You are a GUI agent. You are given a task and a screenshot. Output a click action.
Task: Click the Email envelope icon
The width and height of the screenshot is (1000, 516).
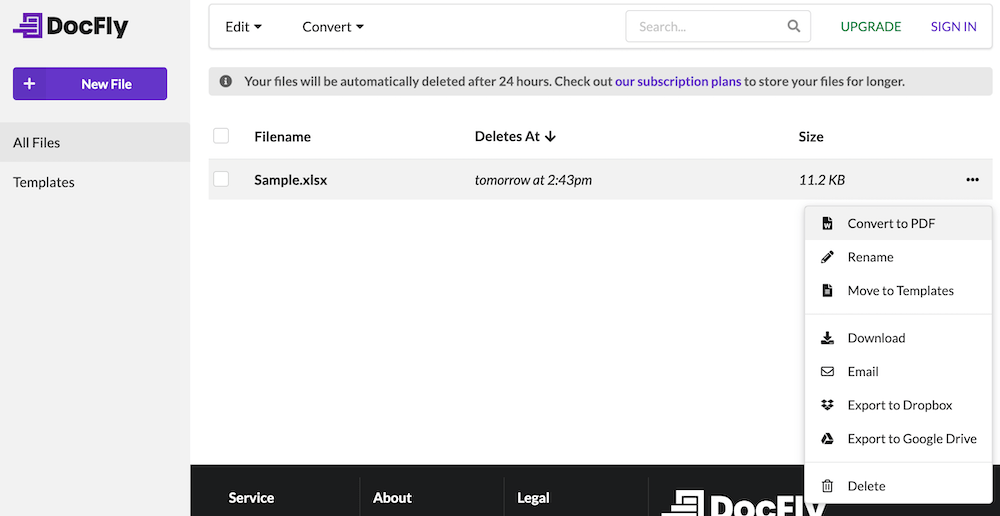coord(827,372)
